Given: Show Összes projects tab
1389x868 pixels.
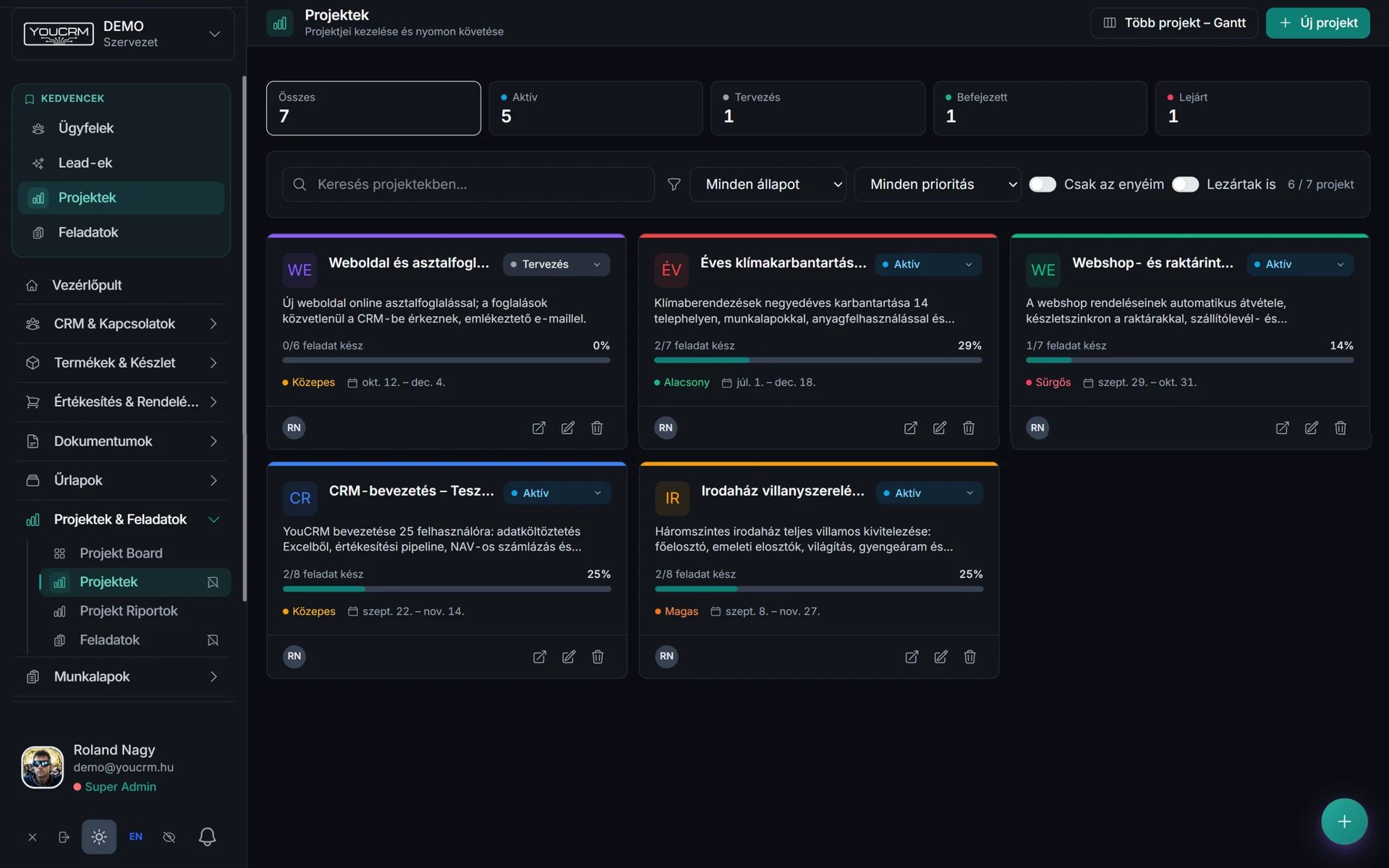Looking at the screenshot, I should pyautogui.click(x=373, y=108).
